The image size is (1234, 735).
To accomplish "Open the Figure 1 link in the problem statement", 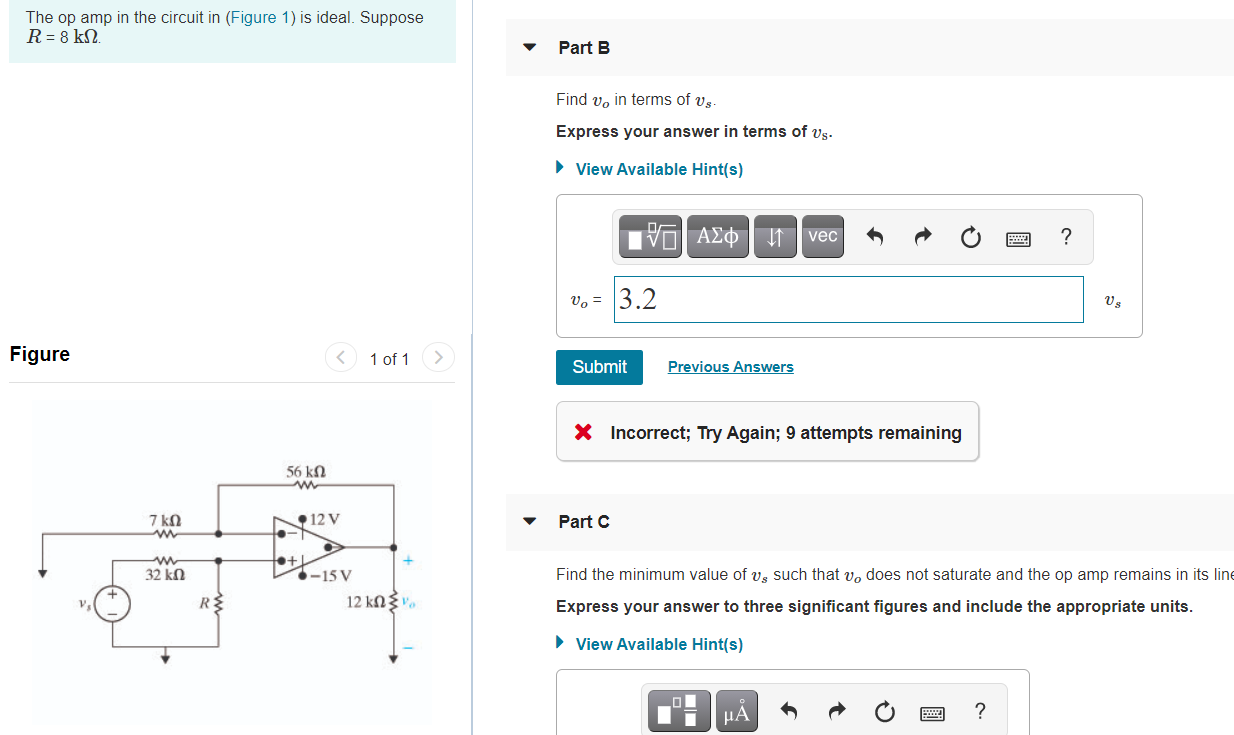I will [259, 17].
